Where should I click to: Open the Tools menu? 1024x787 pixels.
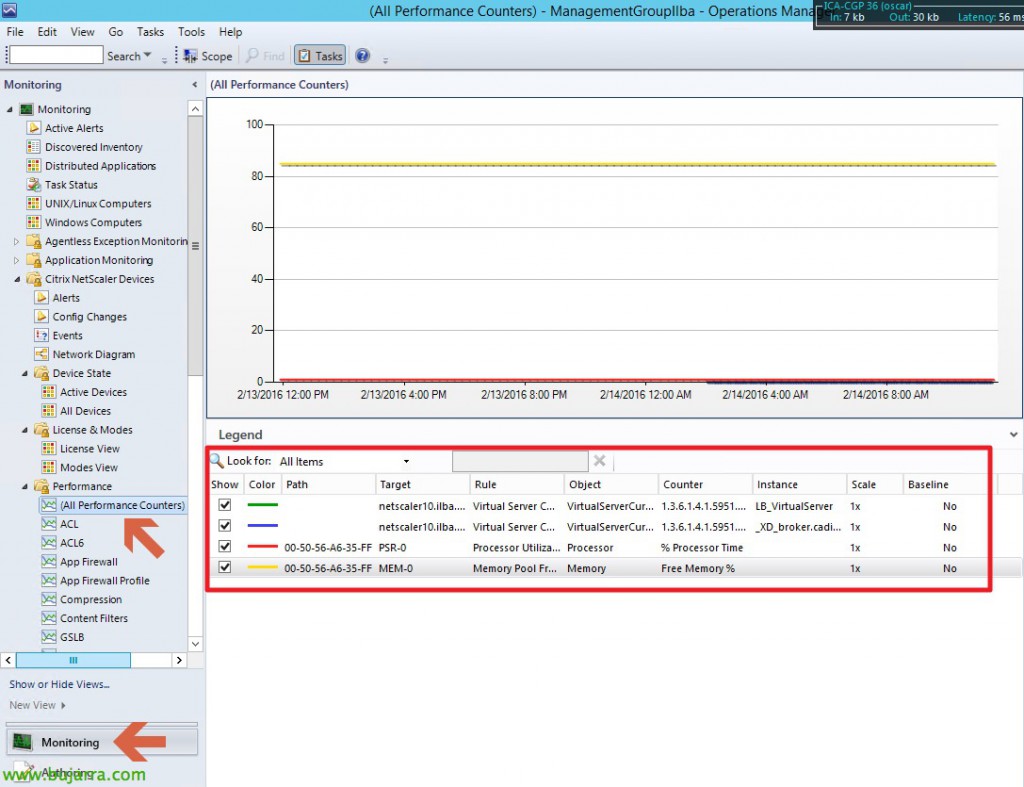(191, 31)
